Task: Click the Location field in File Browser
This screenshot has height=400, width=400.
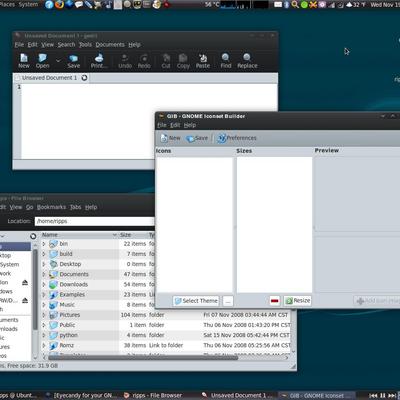Action: [x=95, y=221]
